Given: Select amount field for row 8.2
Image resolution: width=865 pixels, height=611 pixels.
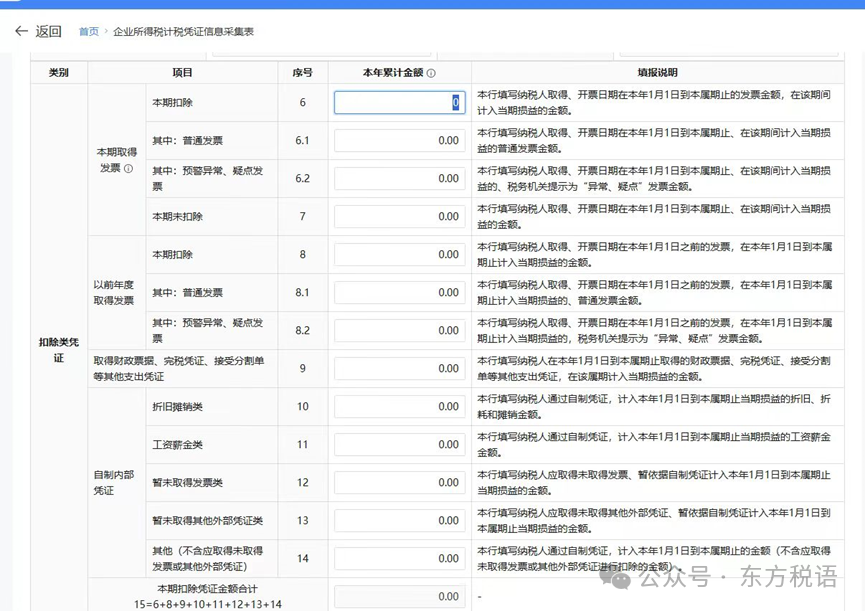Looking at the screenshot, I should pos(399,331).
